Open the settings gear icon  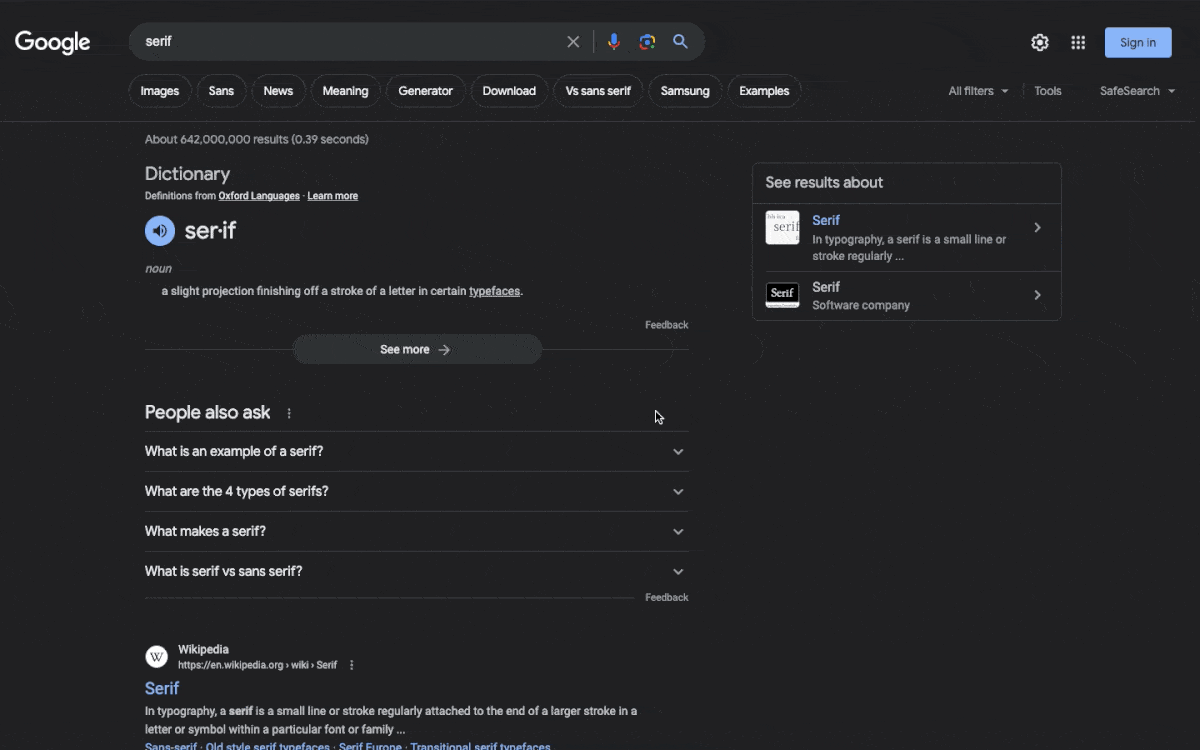(1040, 42)
